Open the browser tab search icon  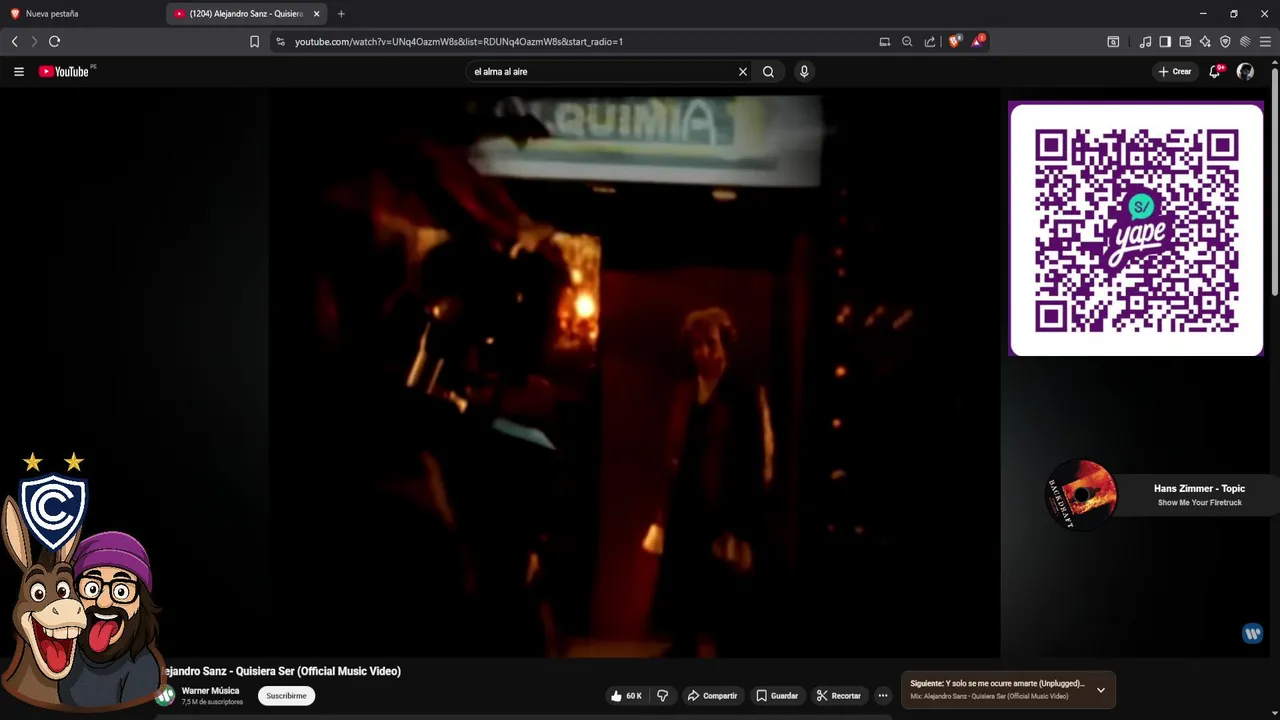pyautogui.click(x=1113, y=42)
